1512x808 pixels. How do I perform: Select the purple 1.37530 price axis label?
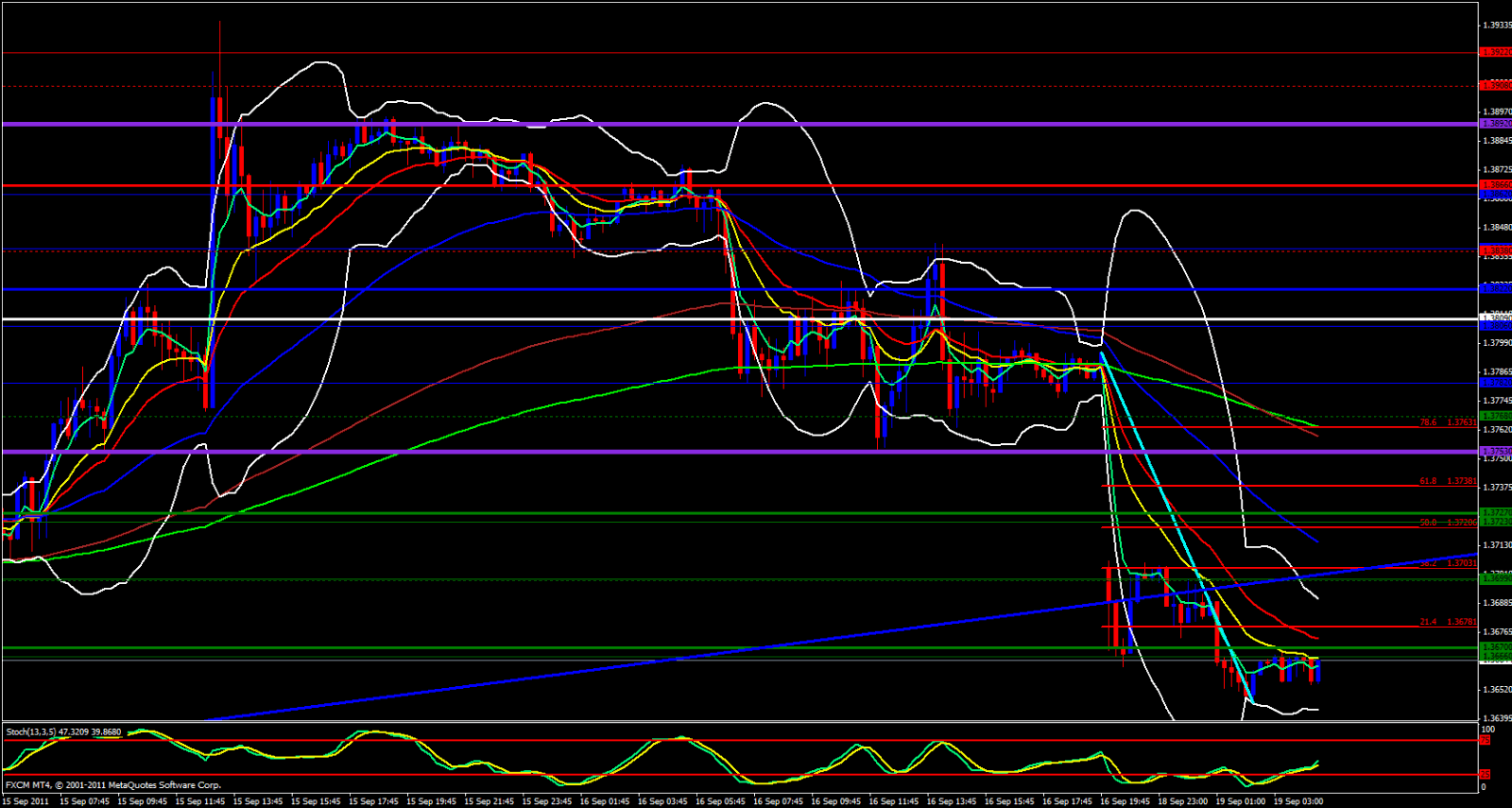tap(1495, 452)
